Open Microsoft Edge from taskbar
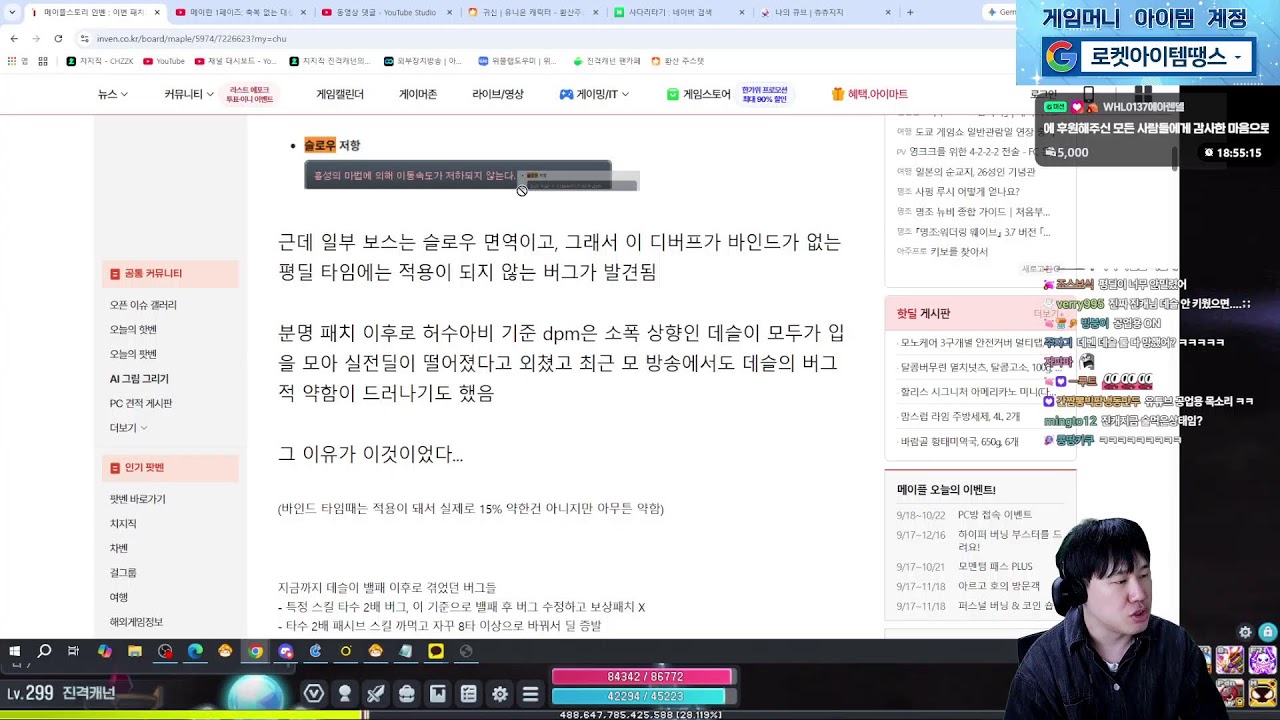Image resolution: width=1280 pixels, height=720 pixels. pyautogui.click(x=195, y=651)
